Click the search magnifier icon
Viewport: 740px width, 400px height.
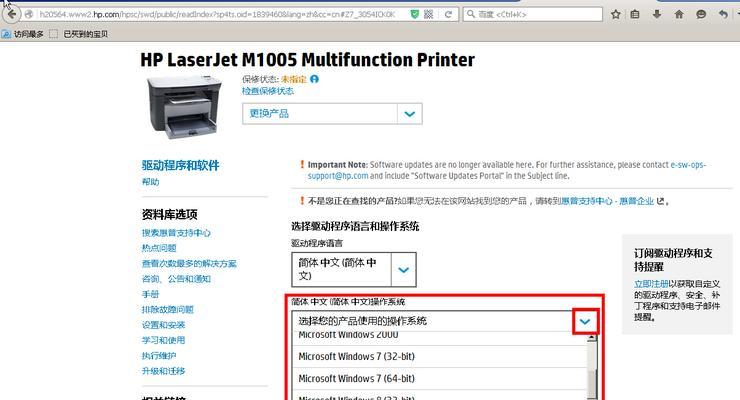[x=471, y=14]
